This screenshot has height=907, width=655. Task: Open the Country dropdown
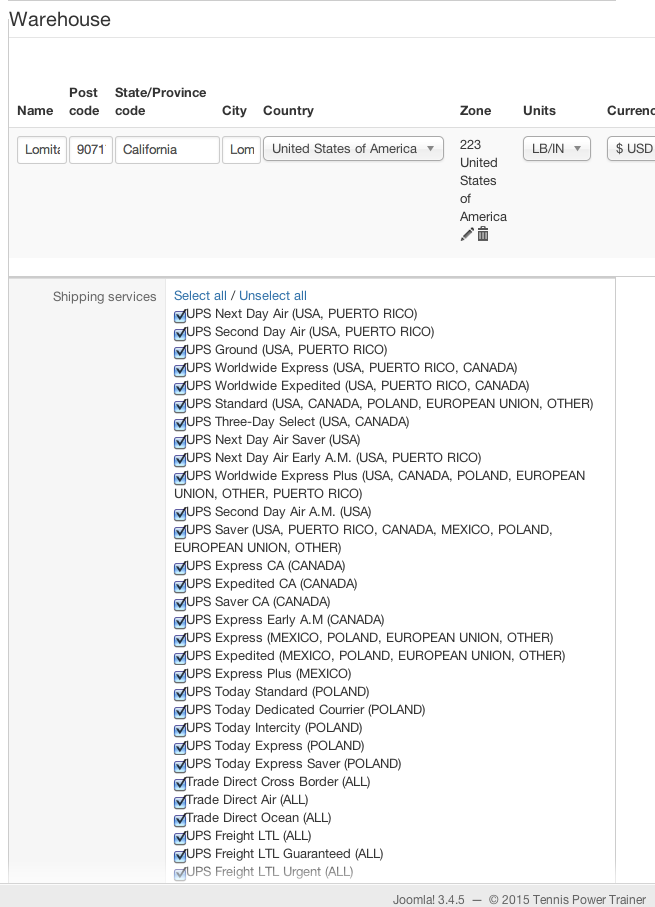click(353, 149)
